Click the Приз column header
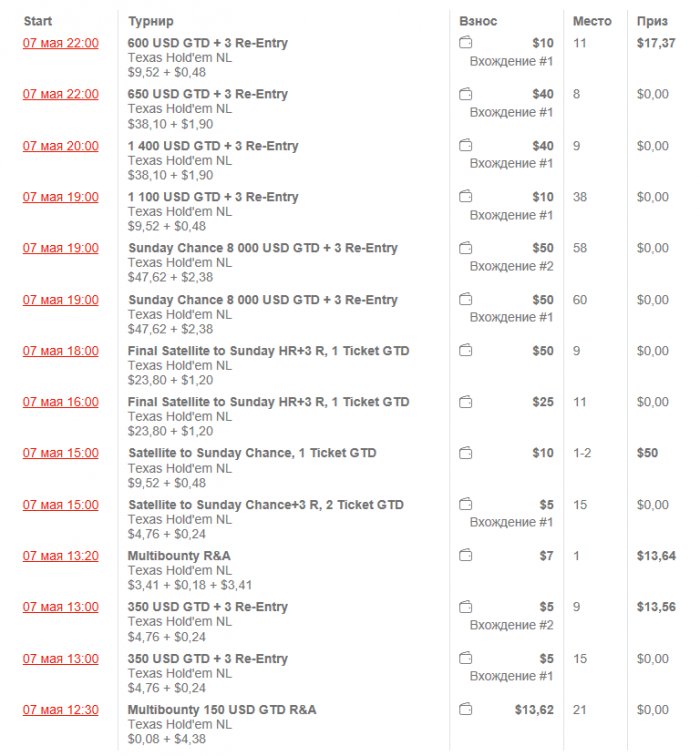Viewport: 700px width, 756px height. tap(653, 21)
